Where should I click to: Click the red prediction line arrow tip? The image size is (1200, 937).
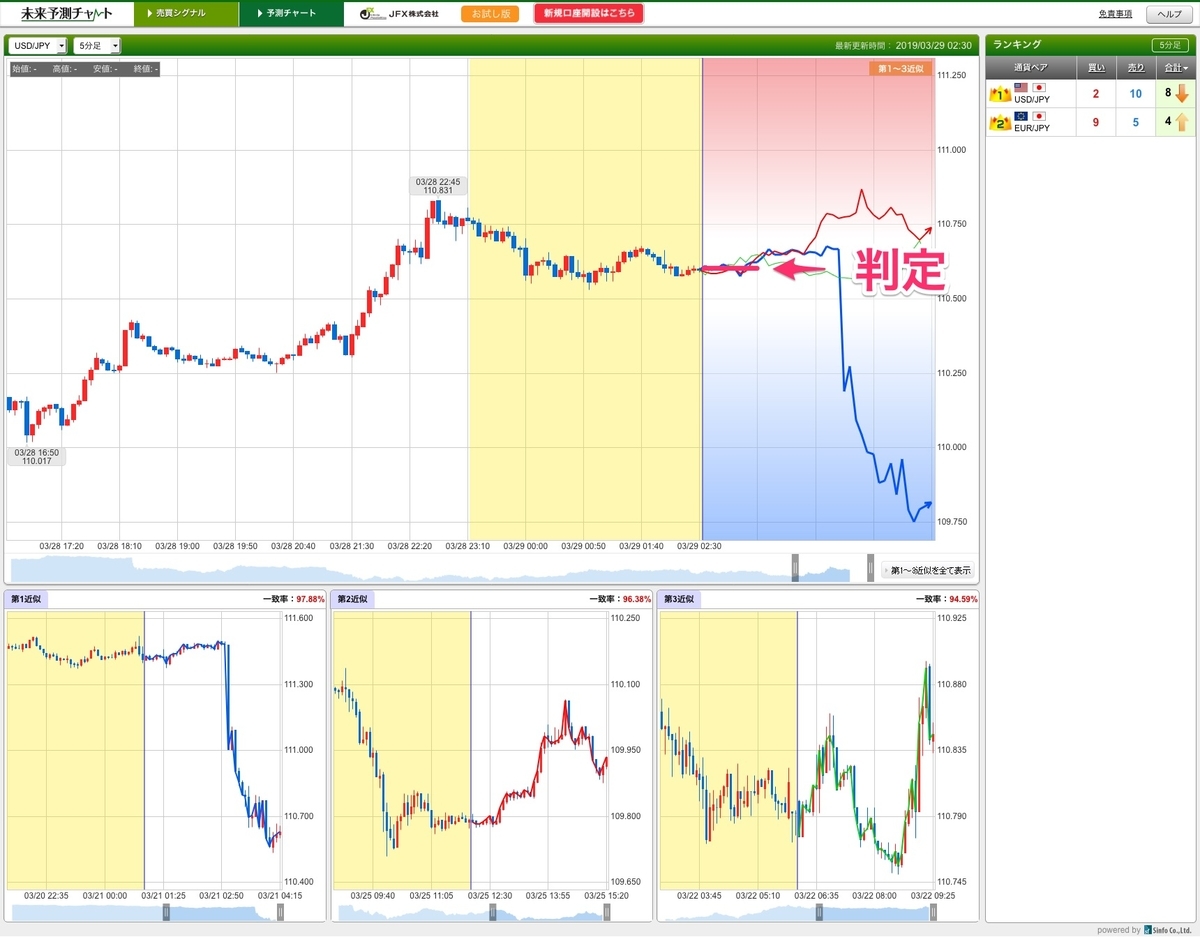click(x=928, y=230)
